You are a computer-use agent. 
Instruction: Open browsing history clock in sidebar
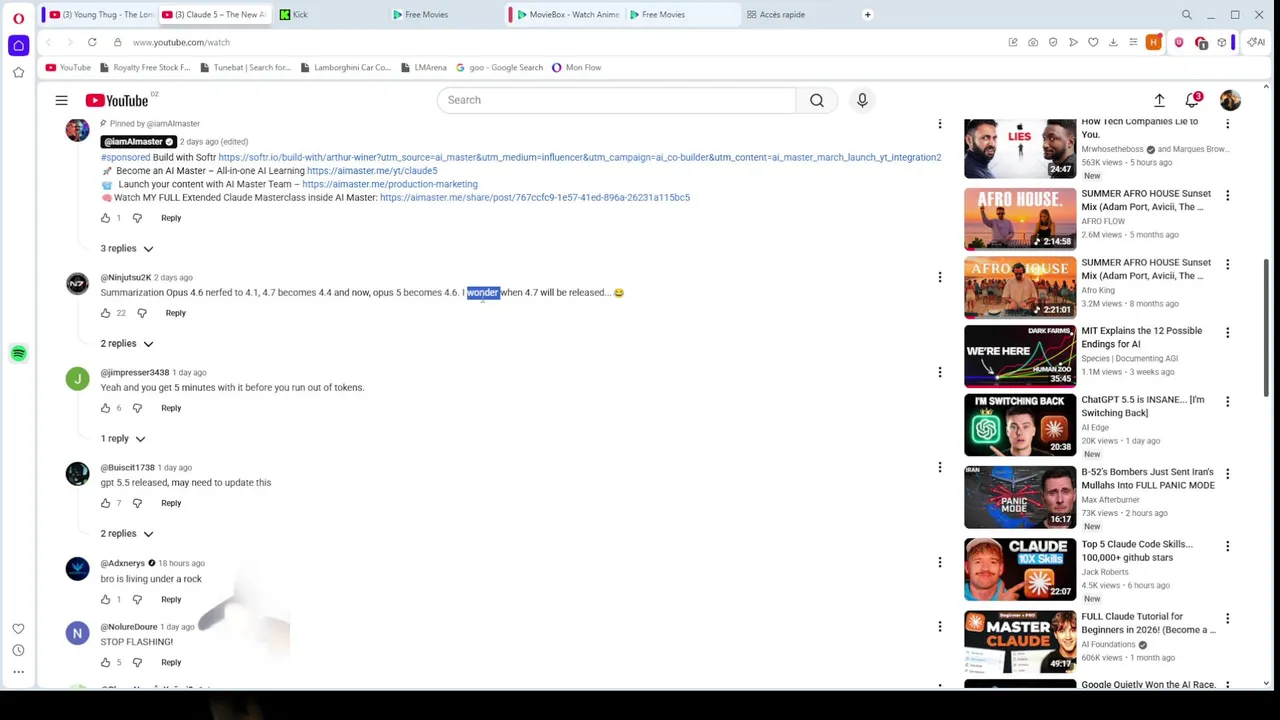pos(18,650)
